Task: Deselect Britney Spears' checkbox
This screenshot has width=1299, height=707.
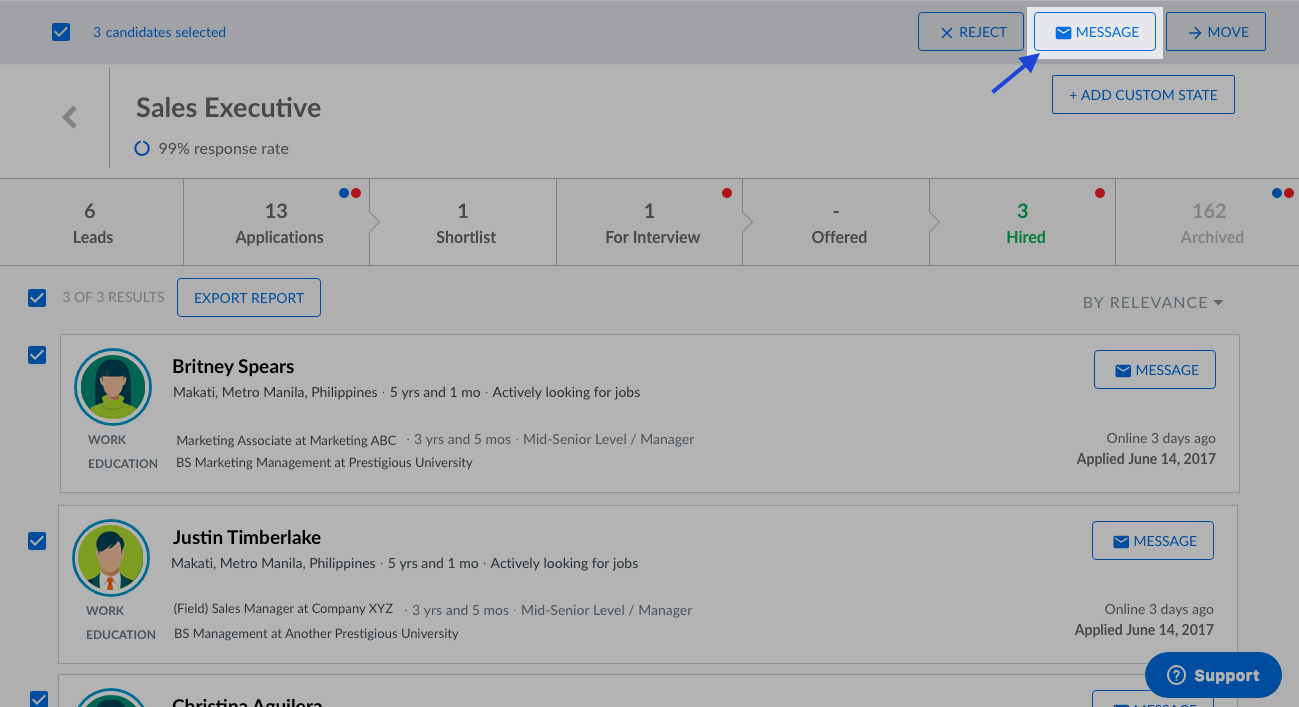Action: click(x=37, y=355)
